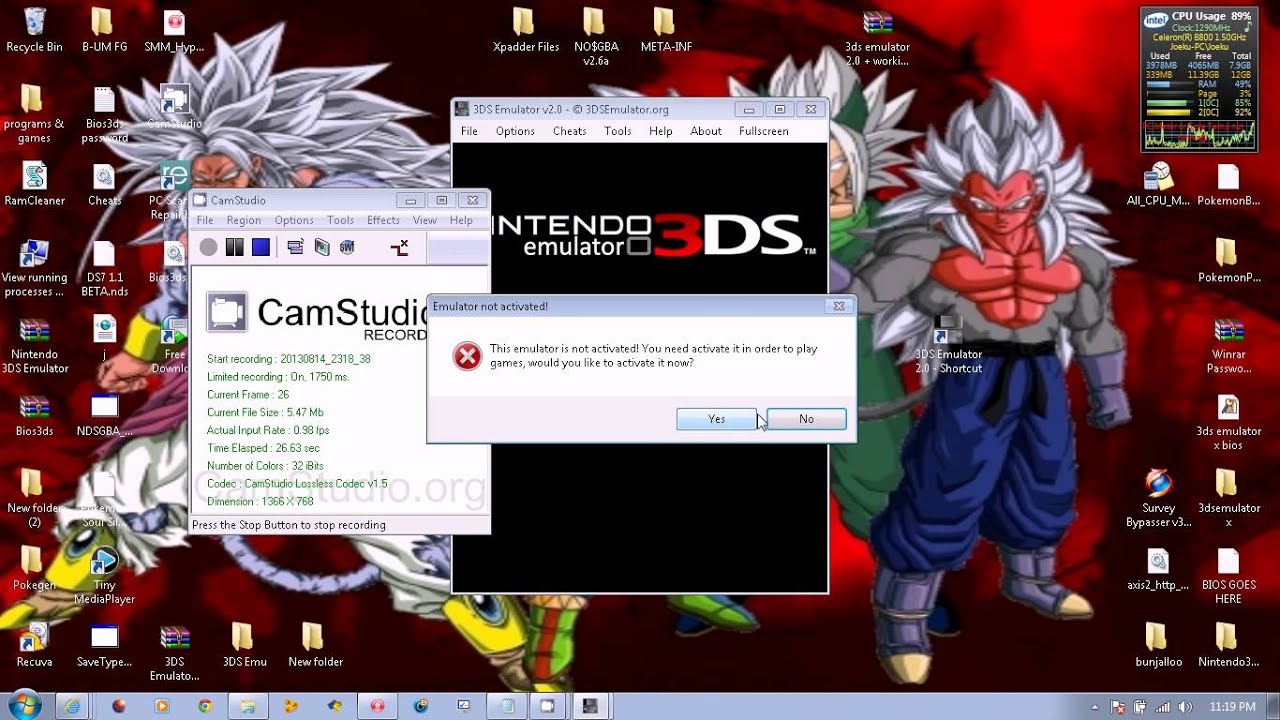The width and height of the screenshot is (1280, 720).
Task: Select the RamCleaner desktop icon
Action: [x=34, y=185]
